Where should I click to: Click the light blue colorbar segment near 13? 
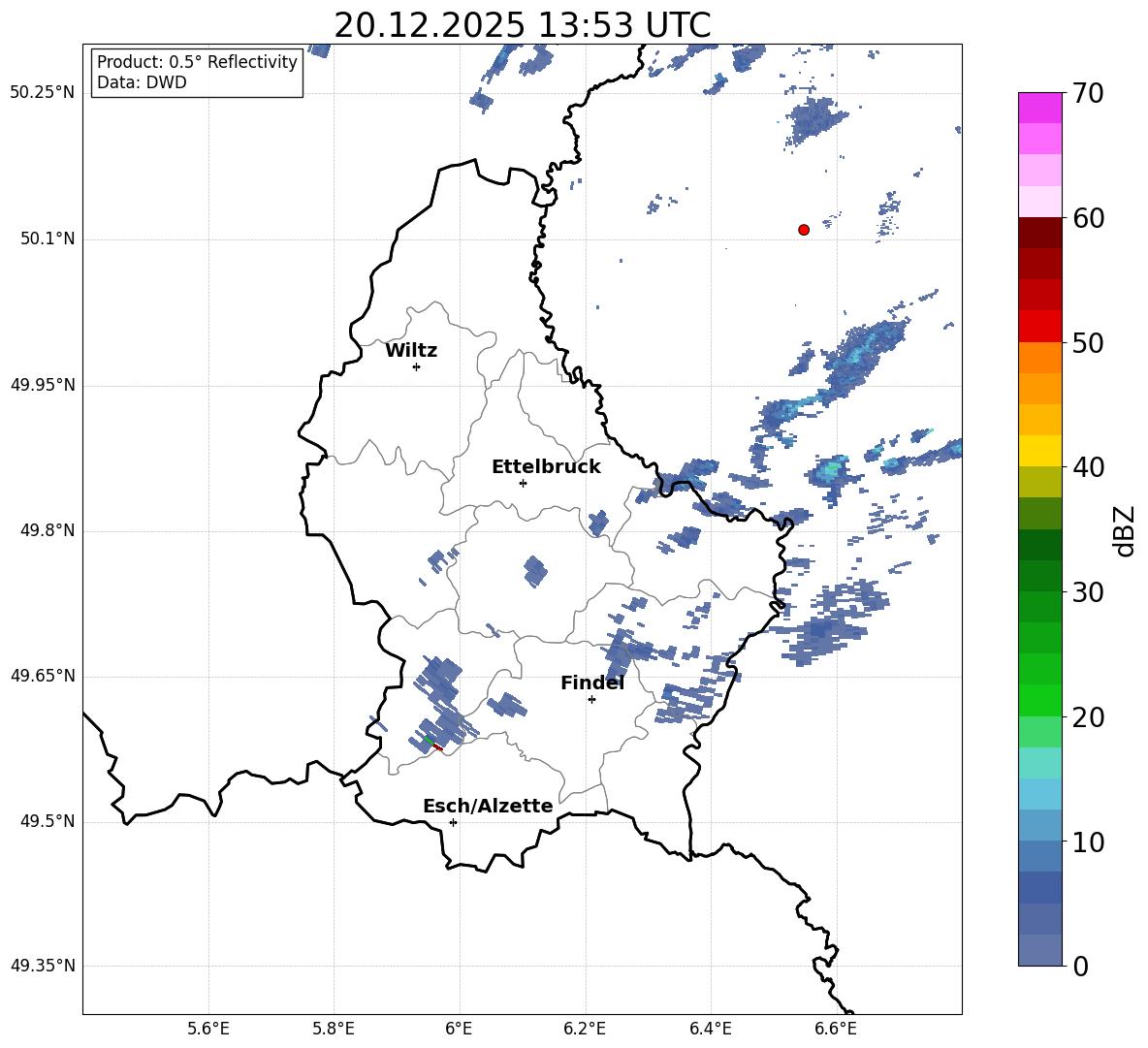pyautogui.click(x=1039, y=793)
